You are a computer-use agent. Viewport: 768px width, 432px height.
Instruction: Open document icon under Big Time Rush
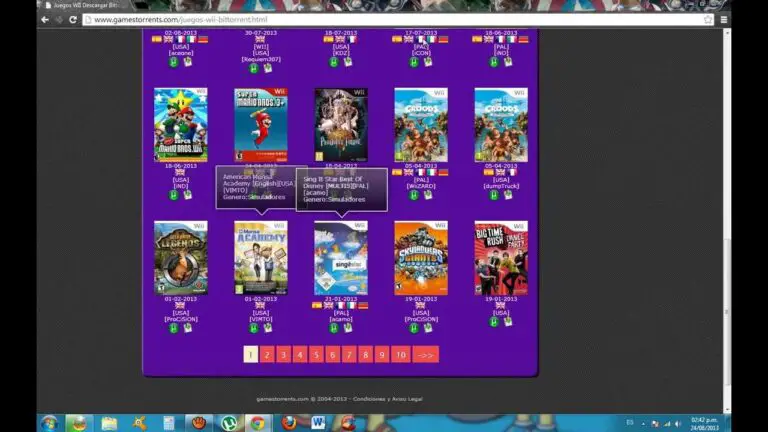[x=508, y=322]
